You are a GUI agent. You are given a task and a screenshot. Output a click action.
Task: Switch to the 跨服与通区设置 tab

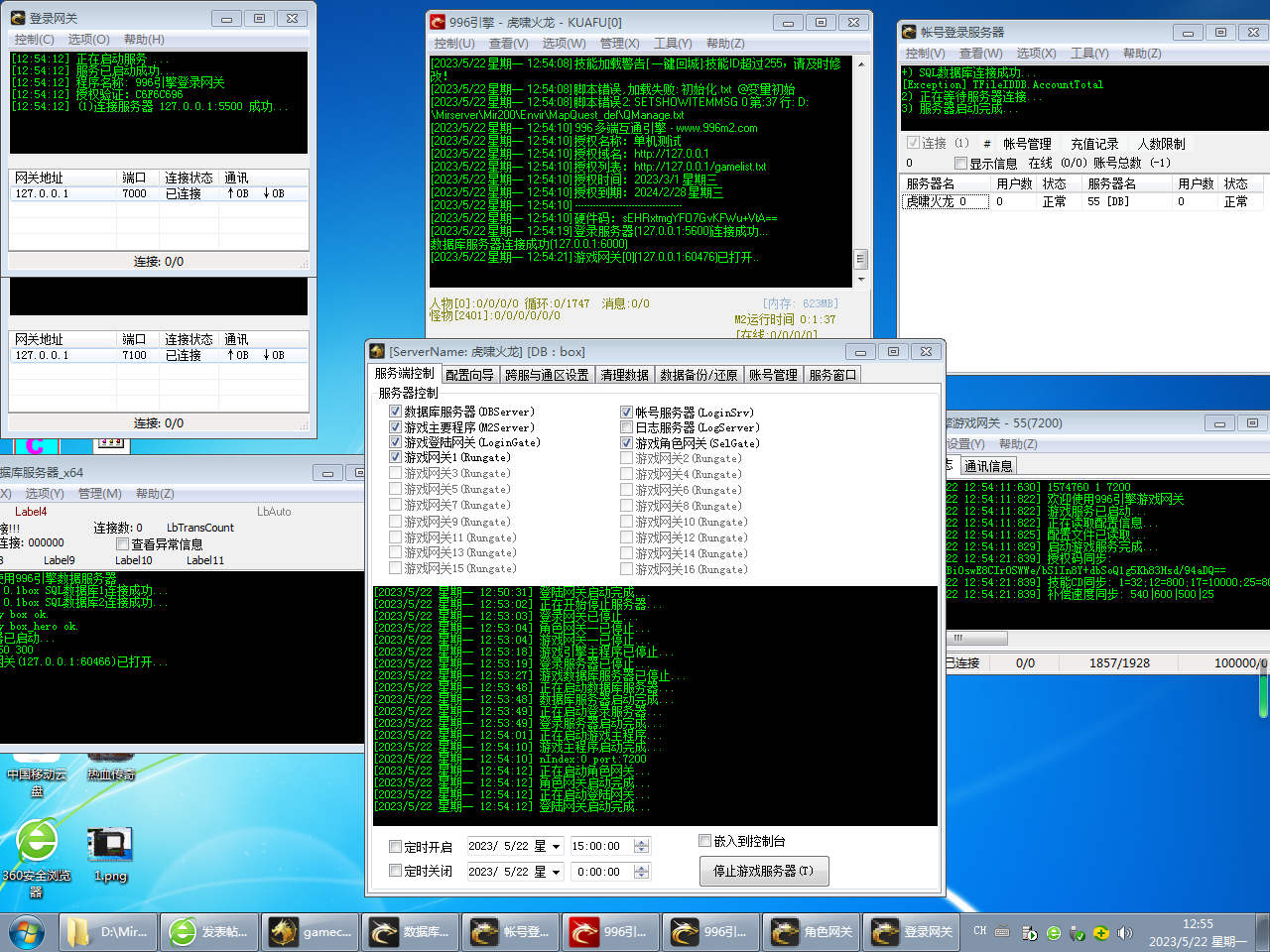(547, 375)
